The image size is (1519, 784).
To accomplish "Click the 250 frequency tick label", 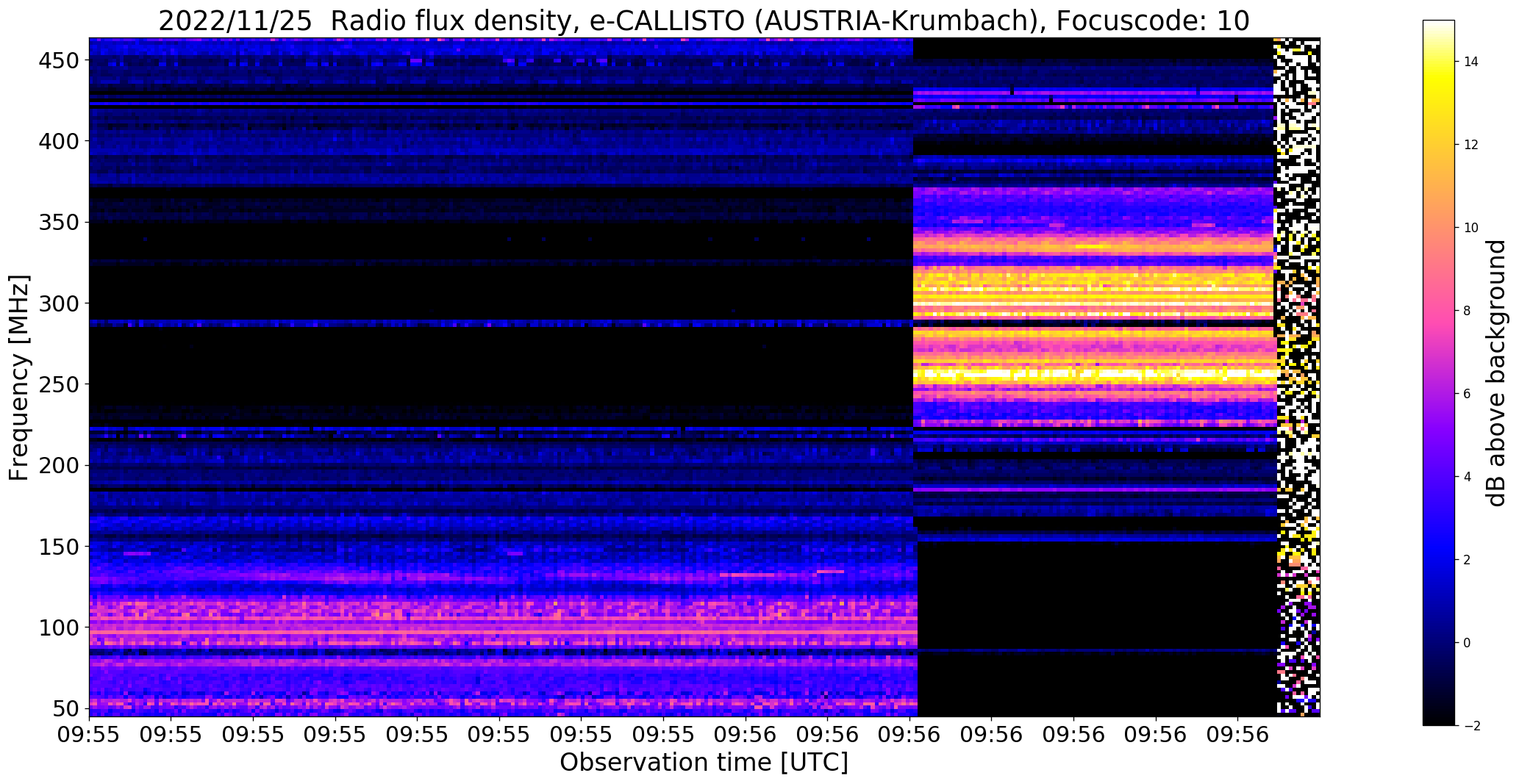I will click(58, 384).
